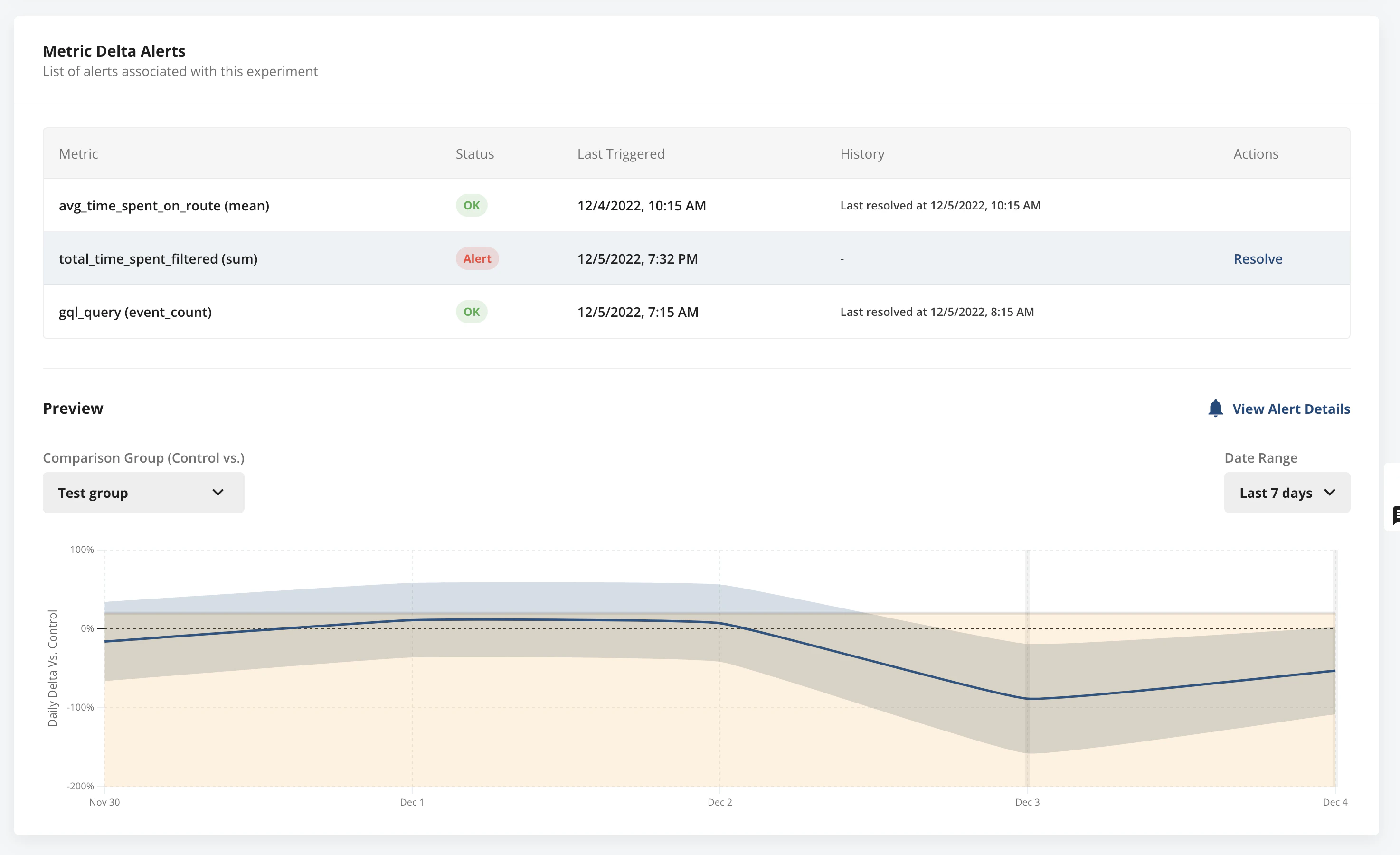Click the chevron inside the Test group selector
The image size is (1400, 855).
(x=218, y=492)
